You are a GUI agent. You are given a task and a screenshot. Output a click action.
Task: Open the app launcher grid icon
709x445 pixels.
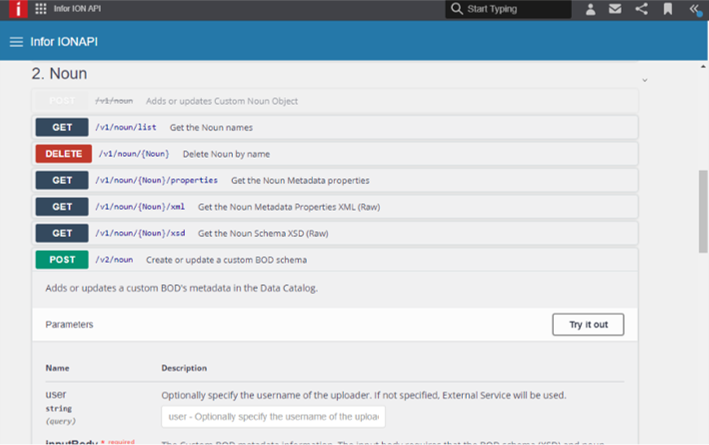[x=40, y=9]
